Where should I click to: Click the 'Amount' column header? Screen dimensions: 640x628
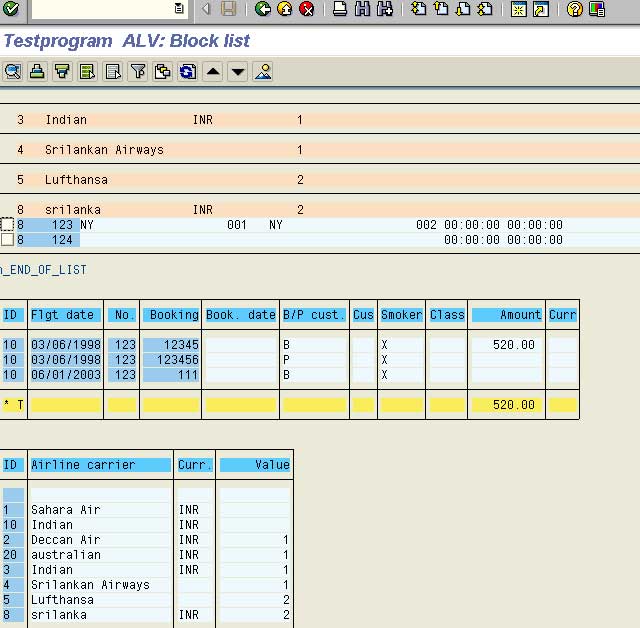507,315
